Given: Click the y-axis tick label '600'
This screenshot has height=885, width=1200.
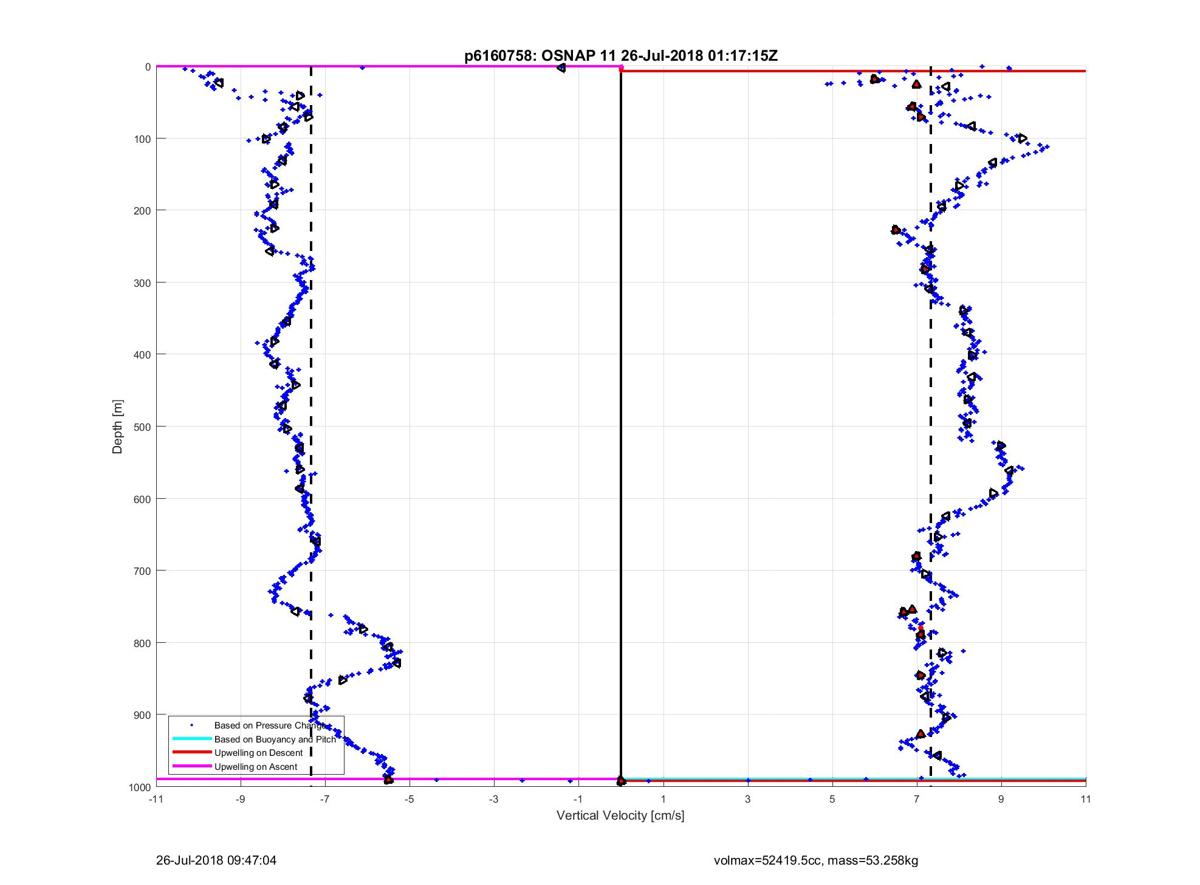Looking at the screenshot, I should tap(141, 499).
